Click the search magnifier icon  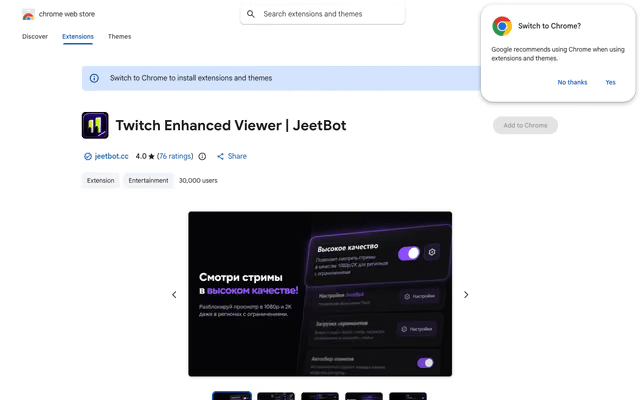pyautogui.click(x=251, y=14)
